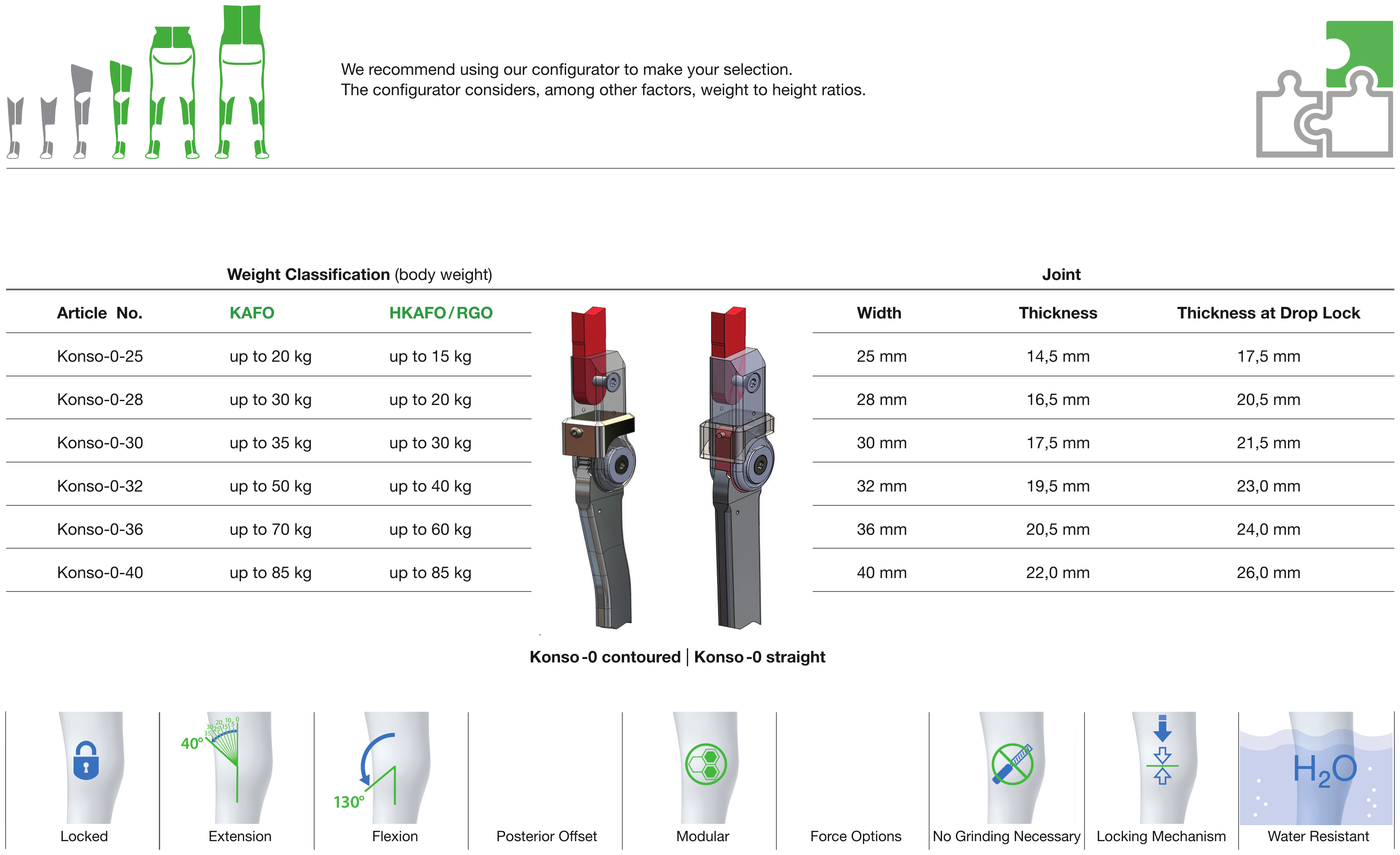Click the "up to 70 kg" KAFO cell

(270, 529)
